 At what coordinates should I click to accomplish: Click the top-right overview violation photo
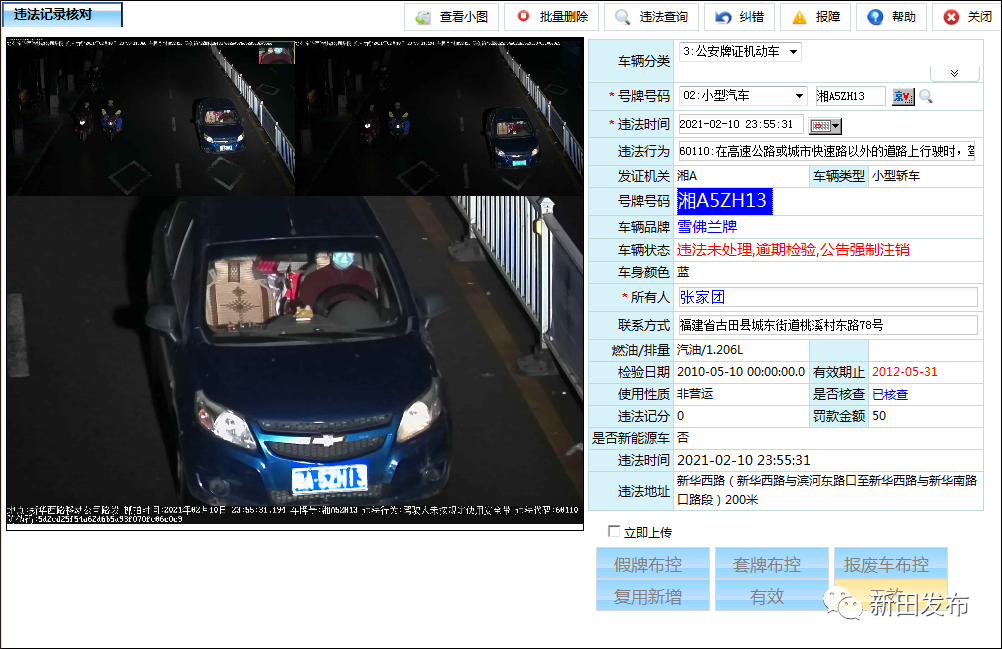439,117
